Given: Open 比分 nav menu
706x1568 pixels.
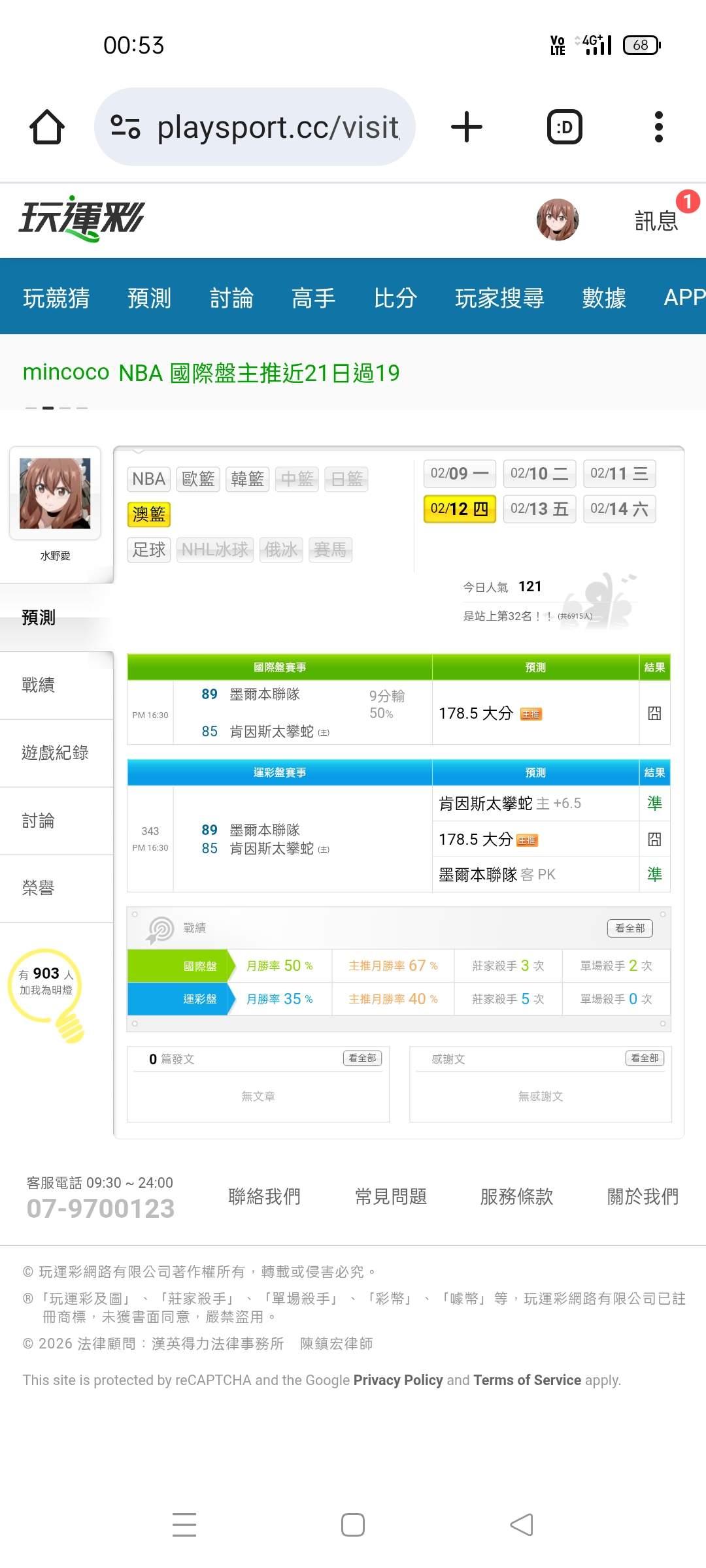Looking at the screenshot, I should (395, 298).
